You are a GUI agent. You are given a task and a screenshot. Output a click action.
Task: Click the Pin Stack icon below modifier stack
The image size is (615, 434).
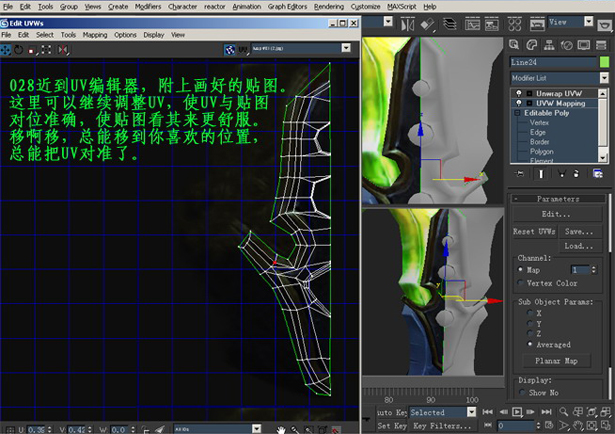click(518, 174)
